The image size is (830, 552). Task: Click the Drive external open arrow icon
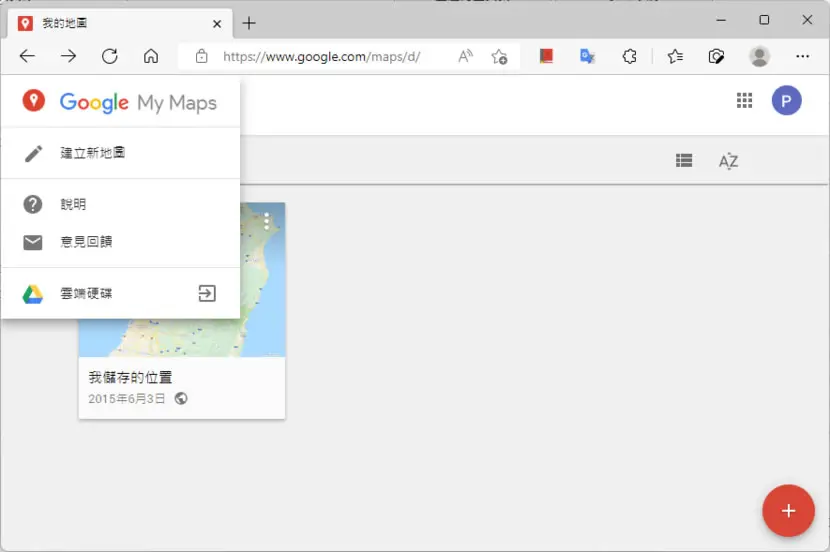(207, 293)
